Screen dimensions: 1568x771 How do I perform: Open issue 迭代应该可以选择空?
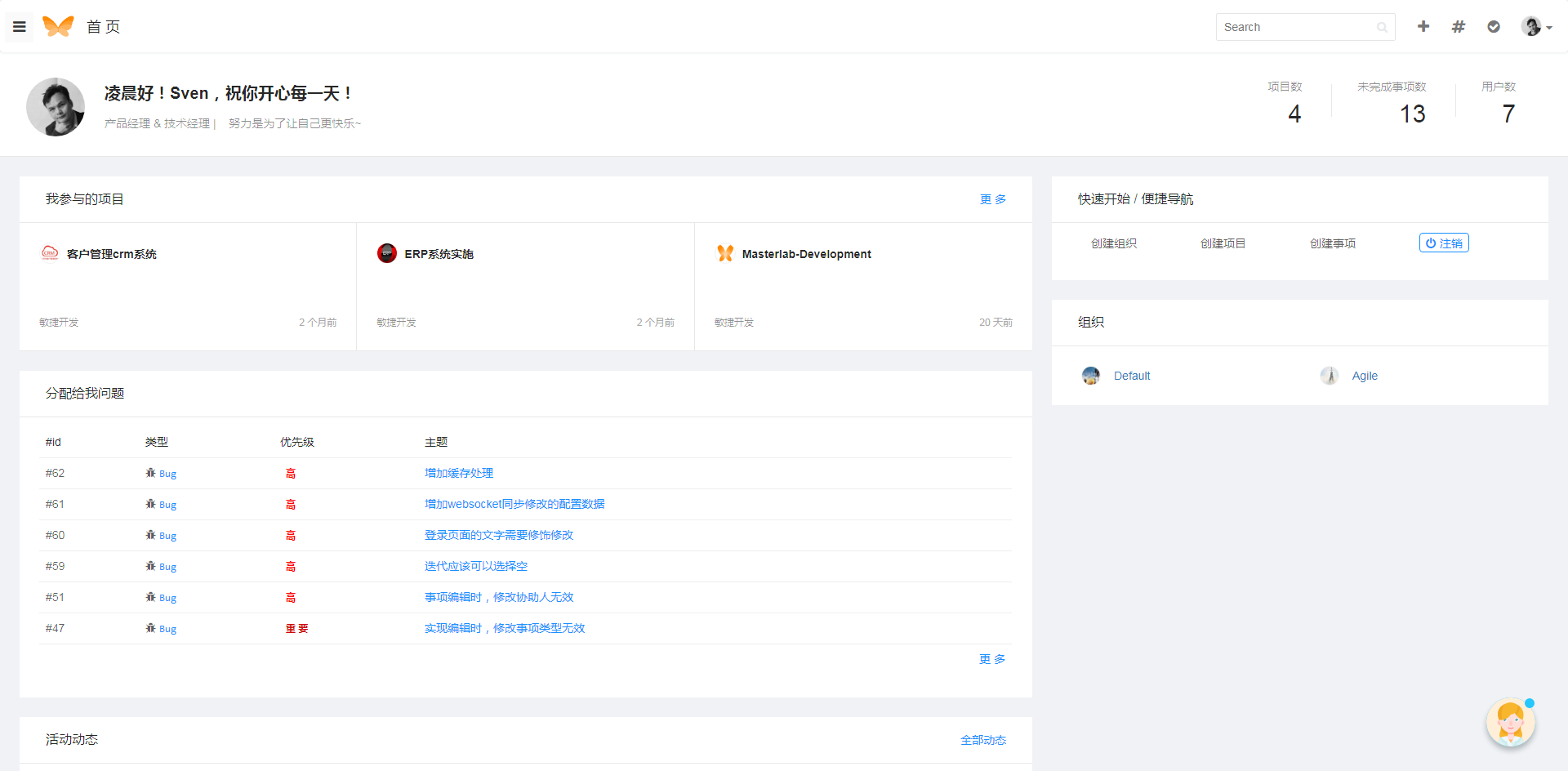coord(476,566)
